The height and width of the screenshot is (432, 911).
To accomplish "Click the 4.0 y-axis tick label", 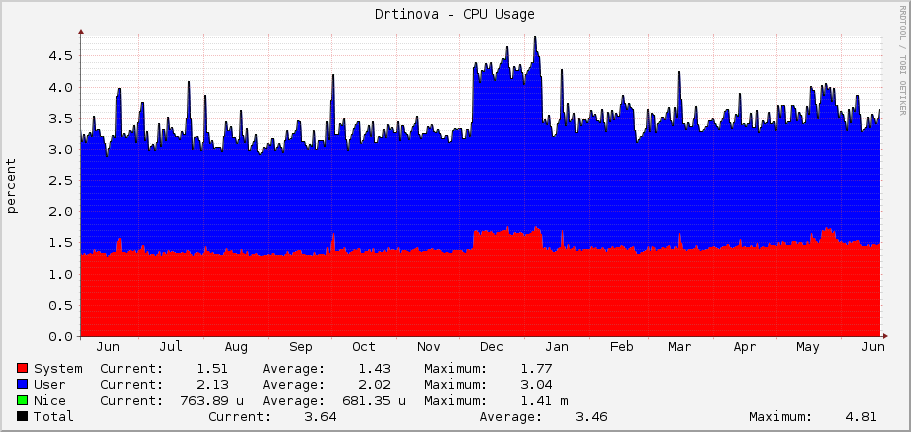I will point(59,88).
